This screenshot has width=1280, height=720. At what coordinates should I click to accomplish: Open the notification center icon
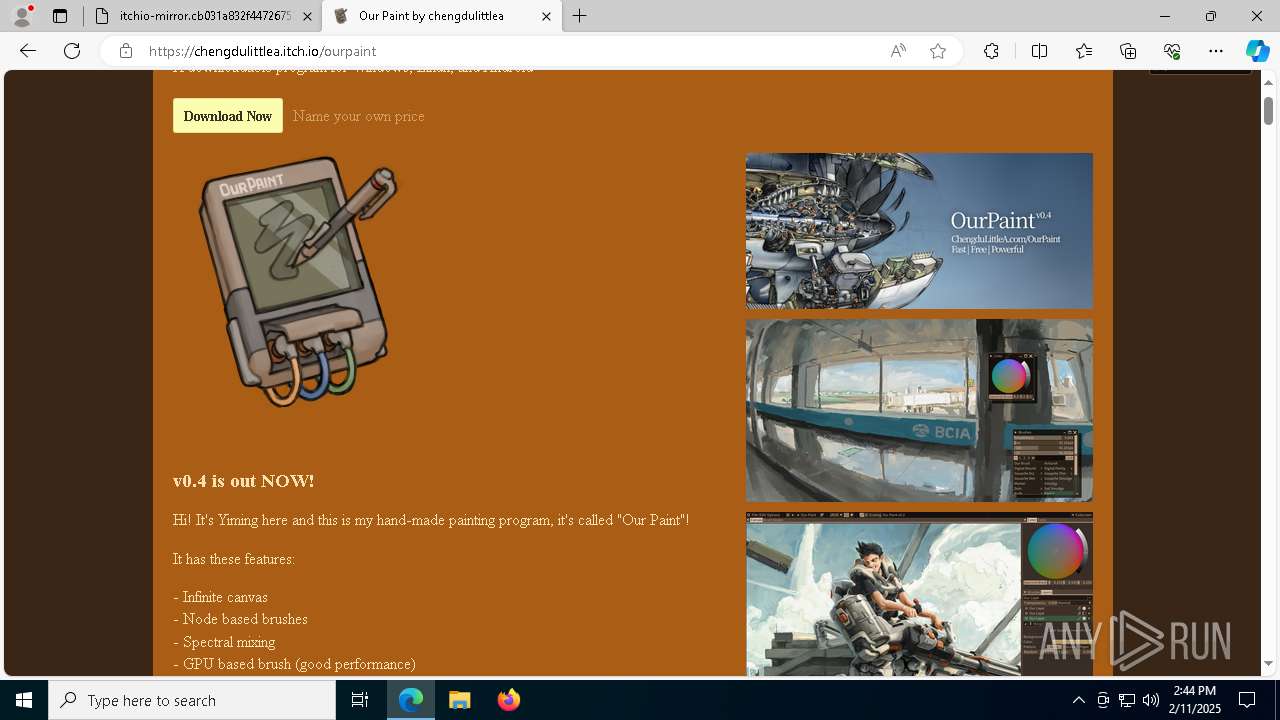click(1248, 700)
